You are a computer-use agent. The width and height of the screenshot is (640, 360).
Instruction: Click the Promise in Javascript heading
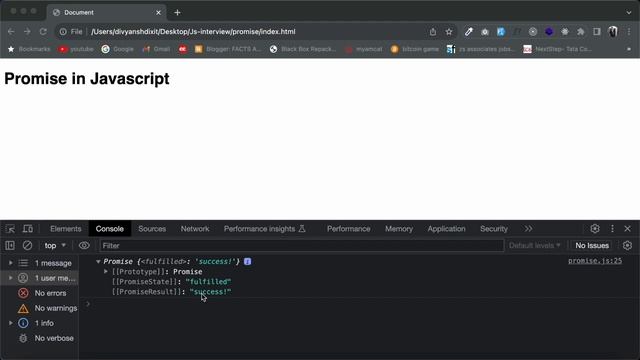[x=87, y=78]
